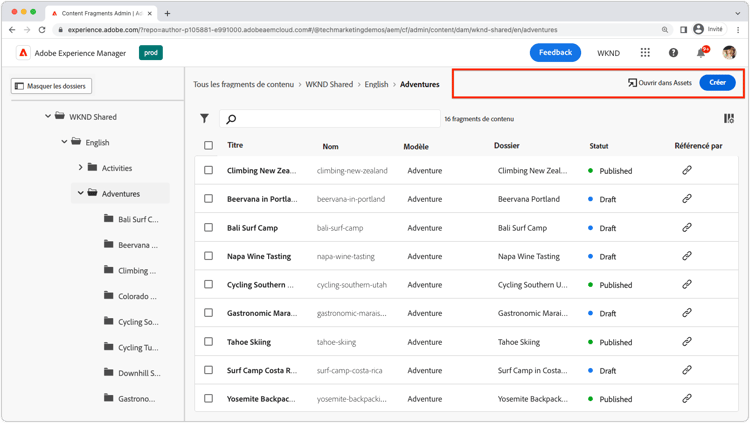The width and height of the screenshot is (750, 423).
Task: Expand the Activities folder
Action: coord(80,167)
